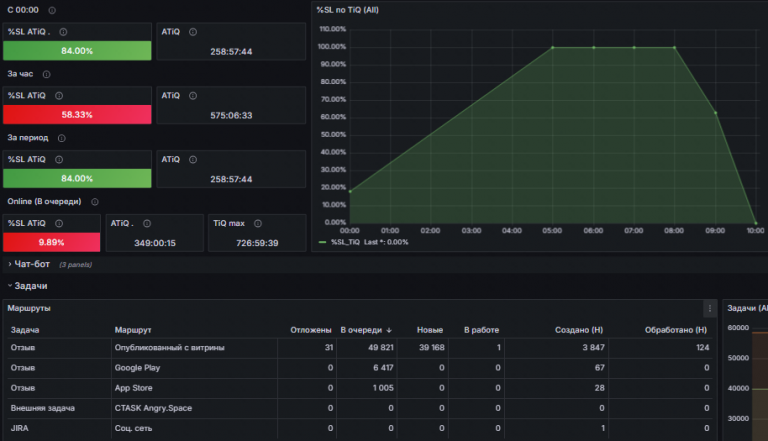Sort table by the "Отложены" column

(311, 330)
